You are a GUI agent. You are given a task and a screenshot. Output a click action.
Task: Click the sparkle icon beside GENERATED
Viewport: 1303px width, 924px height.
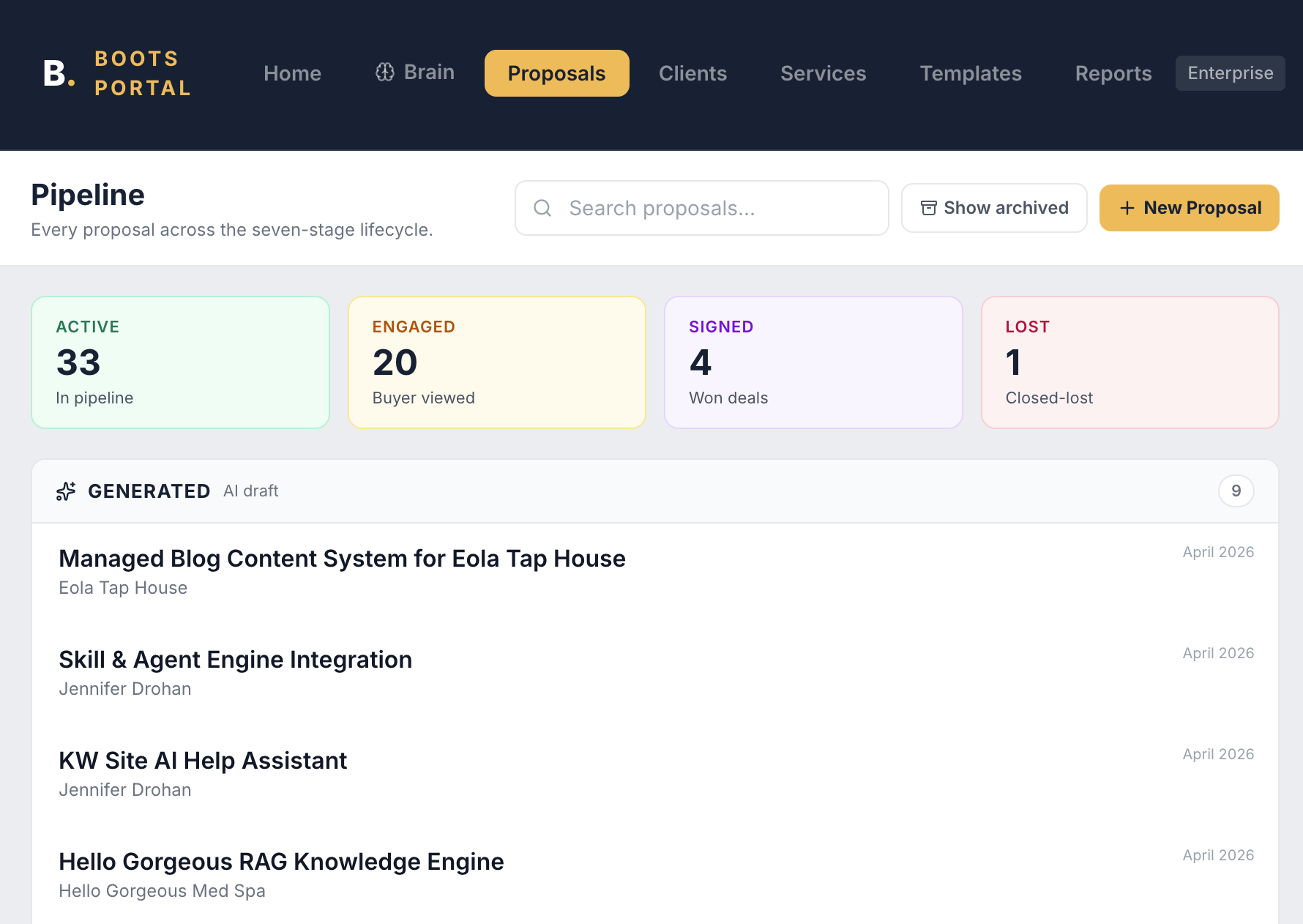click(66, 491)
